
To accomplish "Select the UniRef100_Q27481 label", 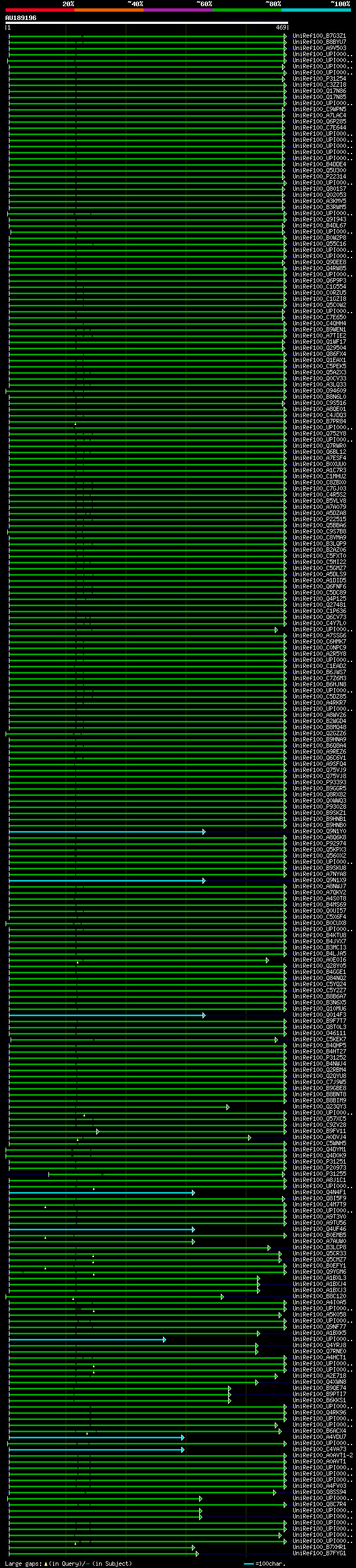I will [x=319, y=605].
